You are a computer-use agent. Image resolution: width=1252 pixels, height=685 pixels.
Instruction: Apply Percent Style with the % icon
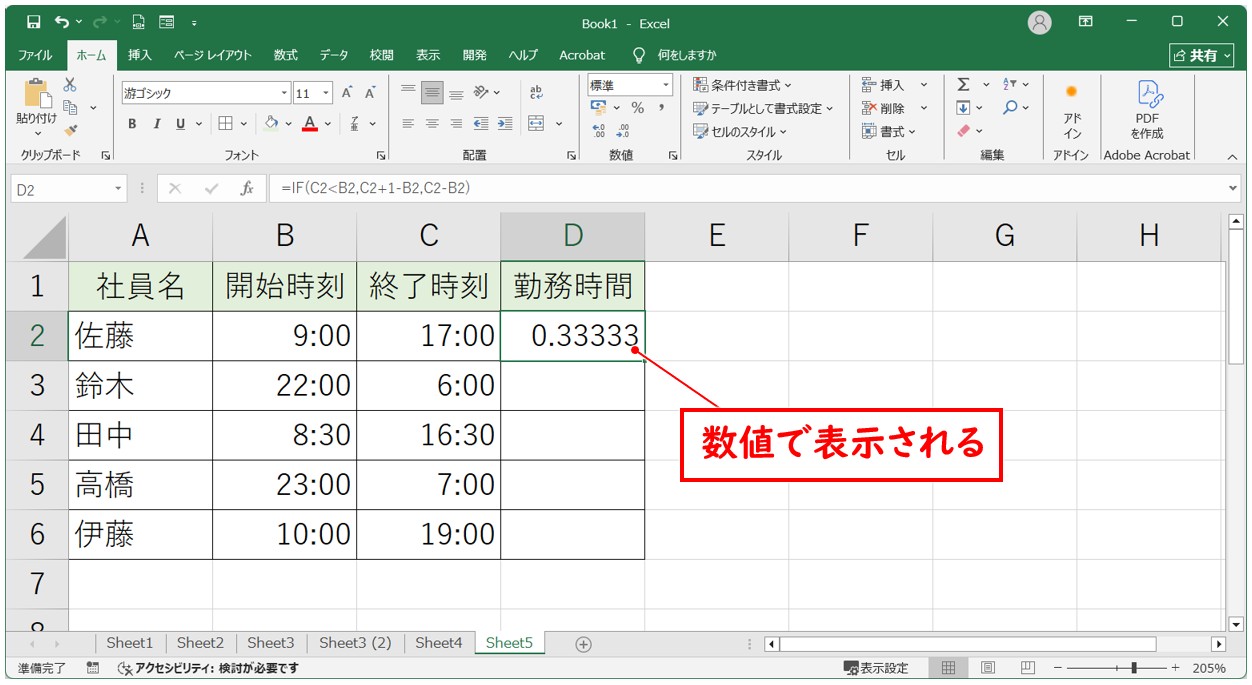tap(637, 108)
